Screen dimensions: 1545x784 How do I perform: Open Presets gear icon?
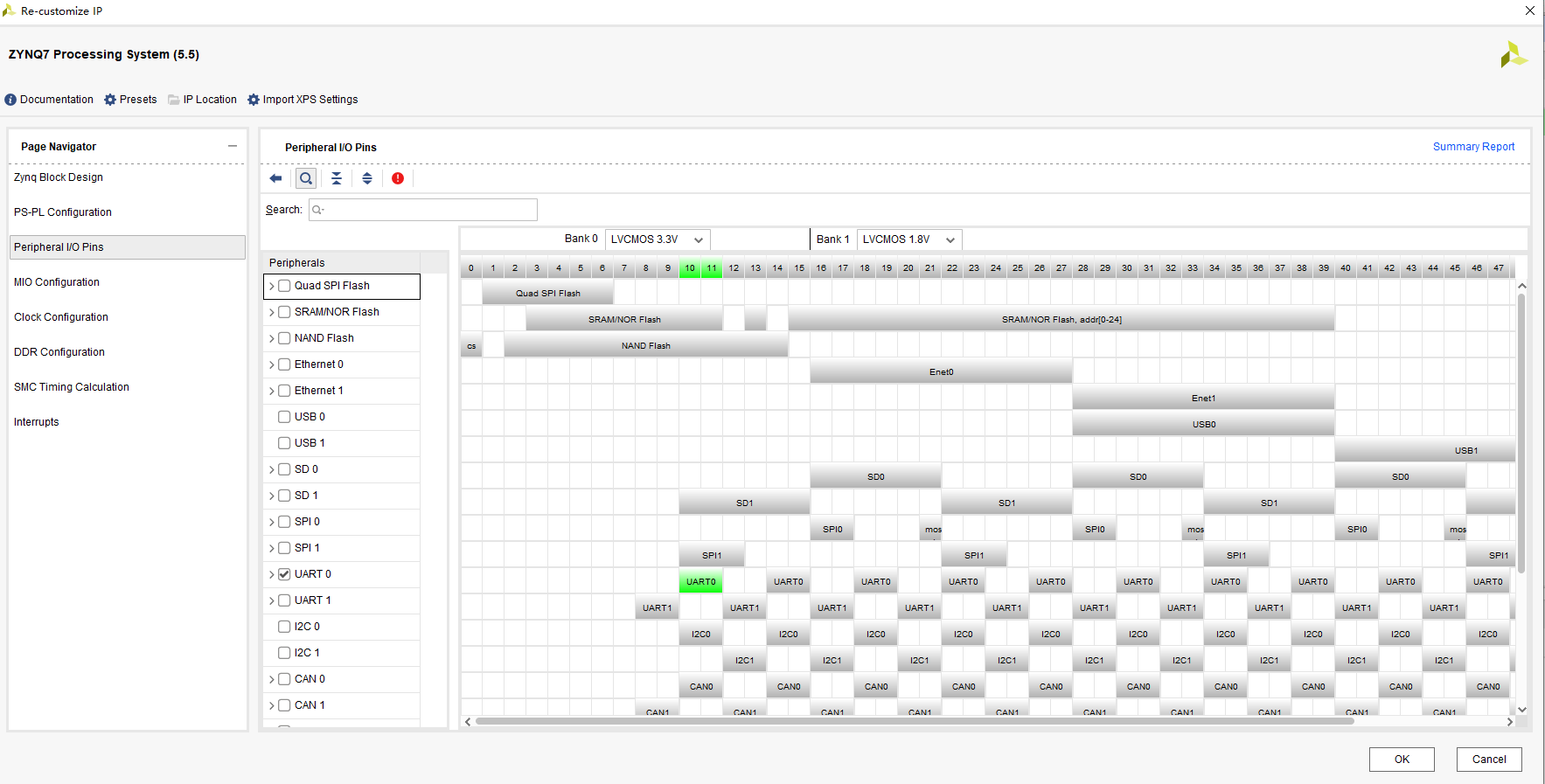(110, 100)
